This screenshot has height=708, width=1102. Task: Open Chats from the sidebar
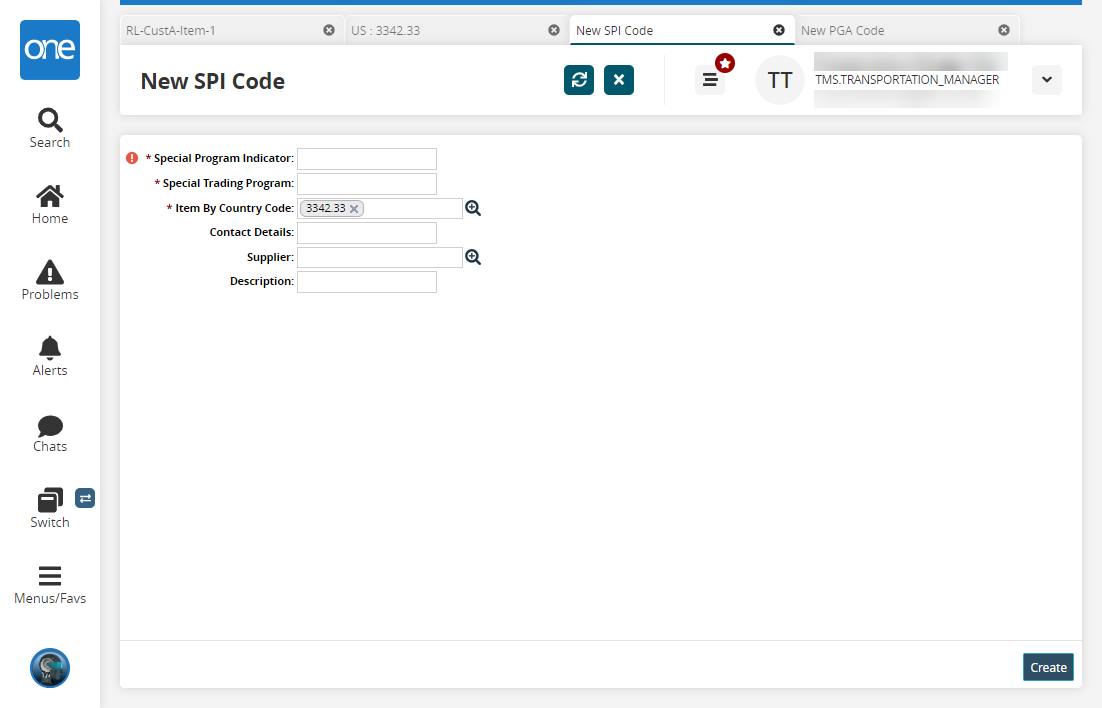pyautogui.click(x=50, y=433)
